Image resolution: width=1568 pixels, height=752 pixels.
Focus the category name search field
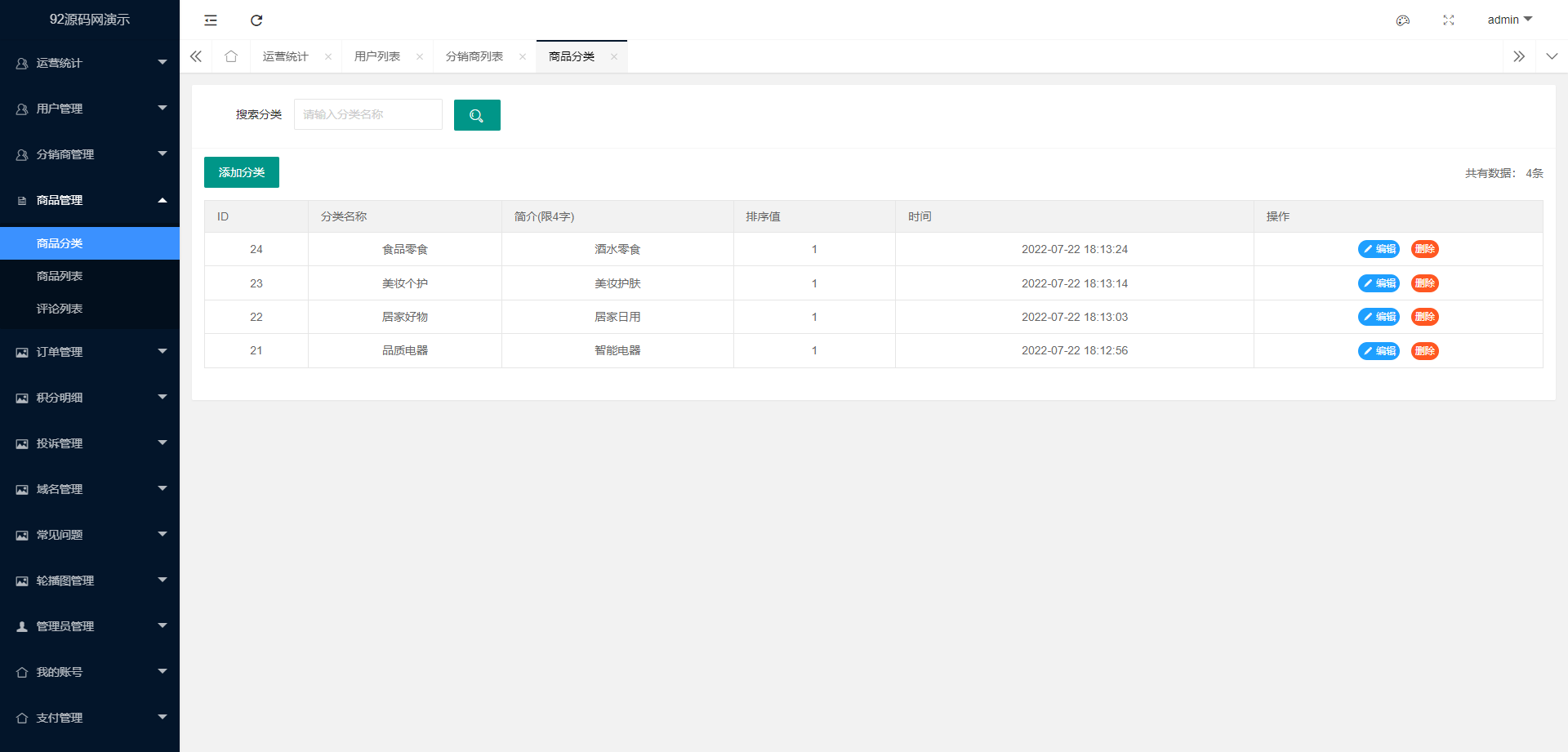(368, 115)
